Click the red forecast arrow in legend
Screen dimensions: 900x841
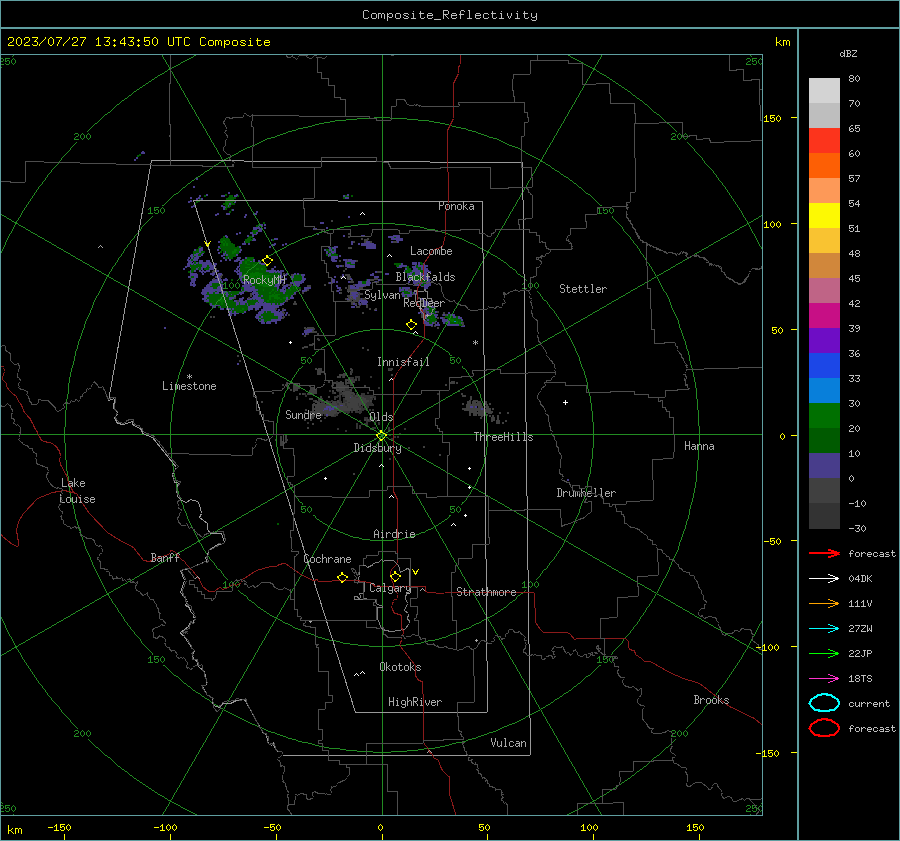tap(824, 553)
